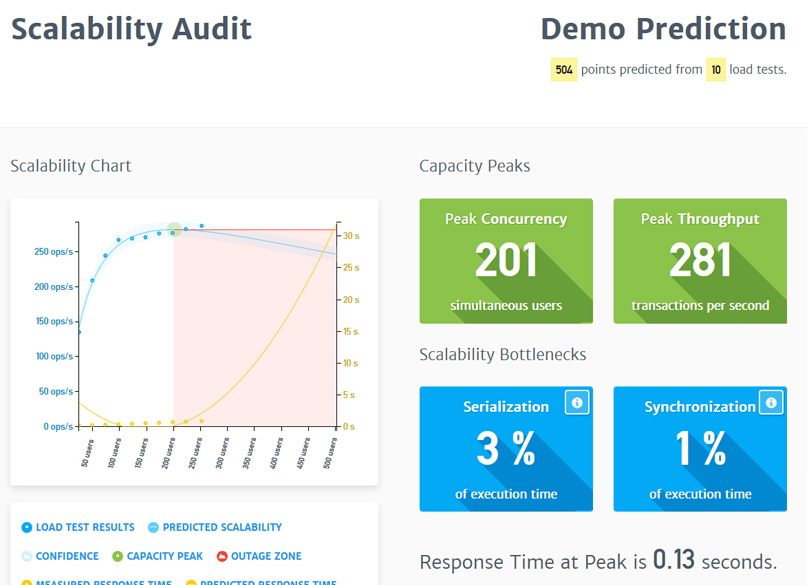Click the 15 s axis label
The height and width of the screenshot is (585, 808).
coord(350,331)
